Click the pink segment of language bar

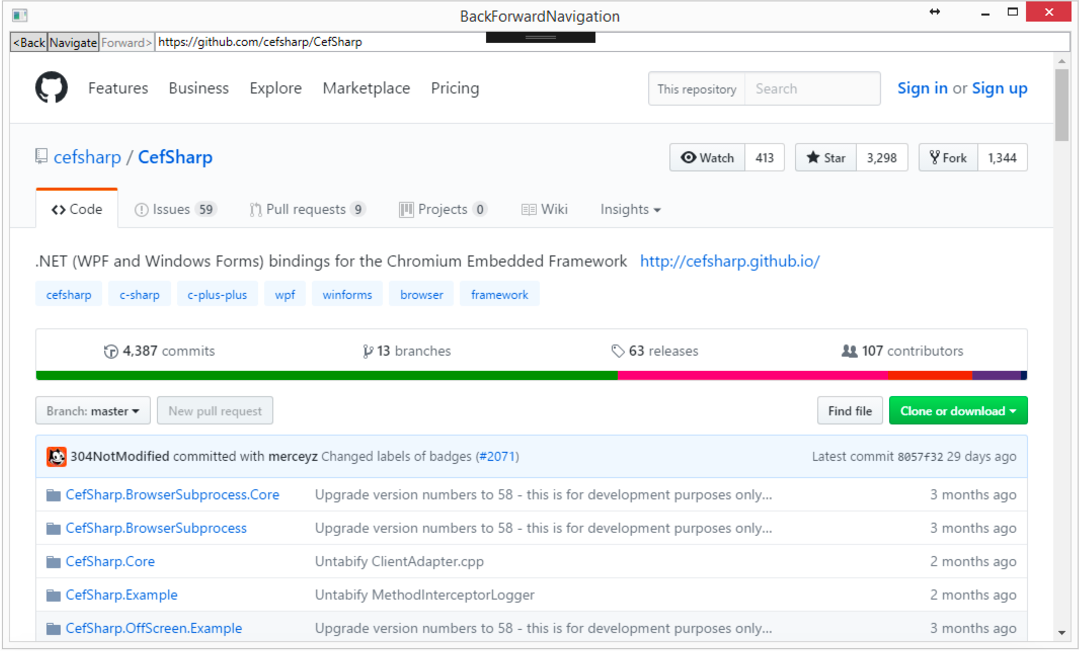coord(753,376)
